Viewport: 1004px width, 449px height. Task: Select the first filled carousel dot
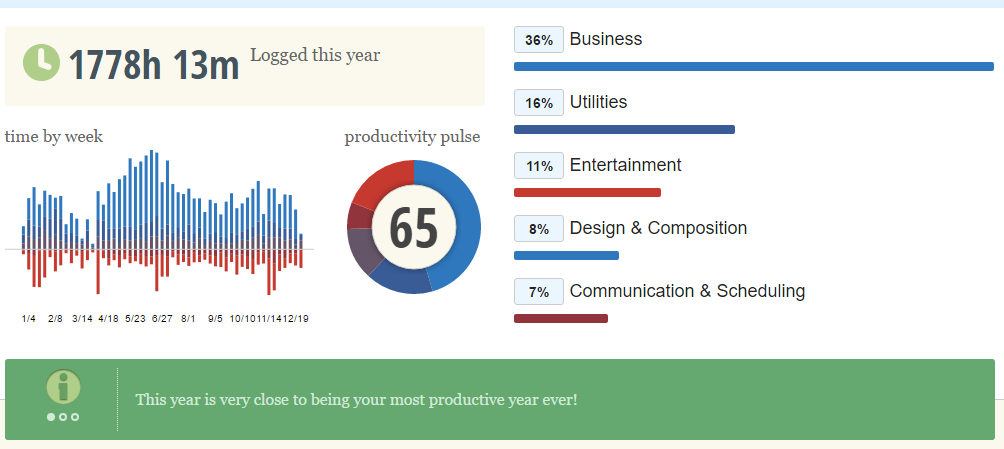[x=51, y=417]
